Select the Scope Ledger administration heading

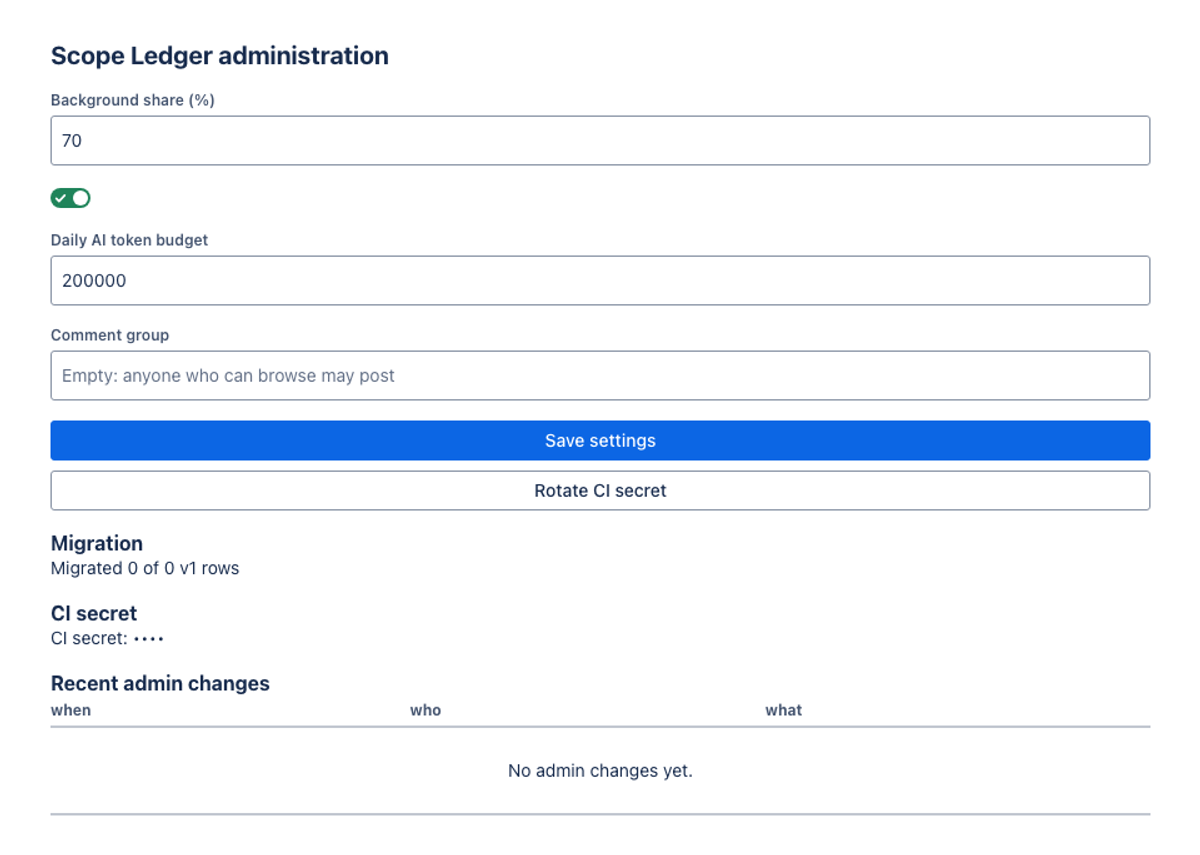point(220,56)
